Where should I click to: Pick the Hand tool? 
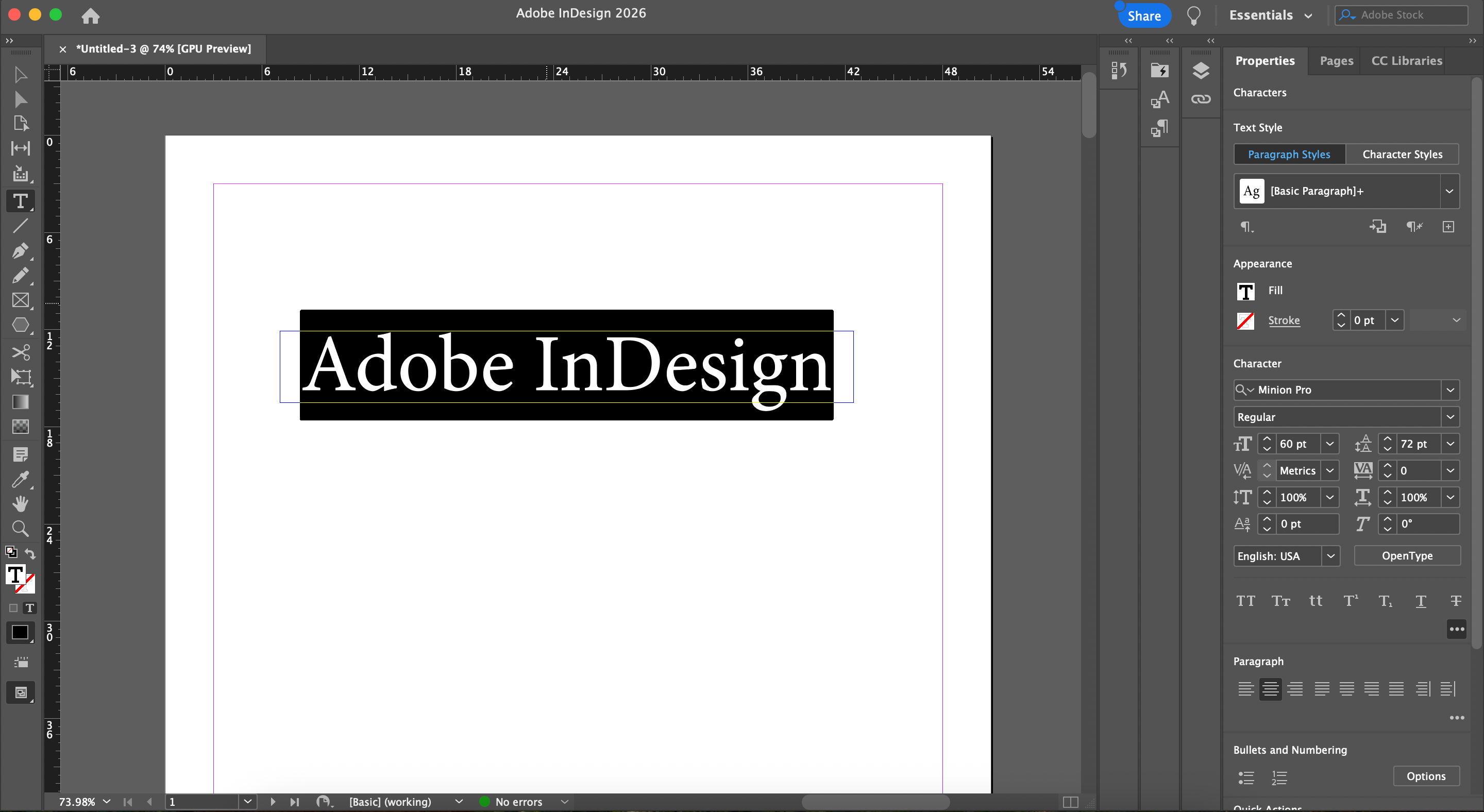point(20,504)
